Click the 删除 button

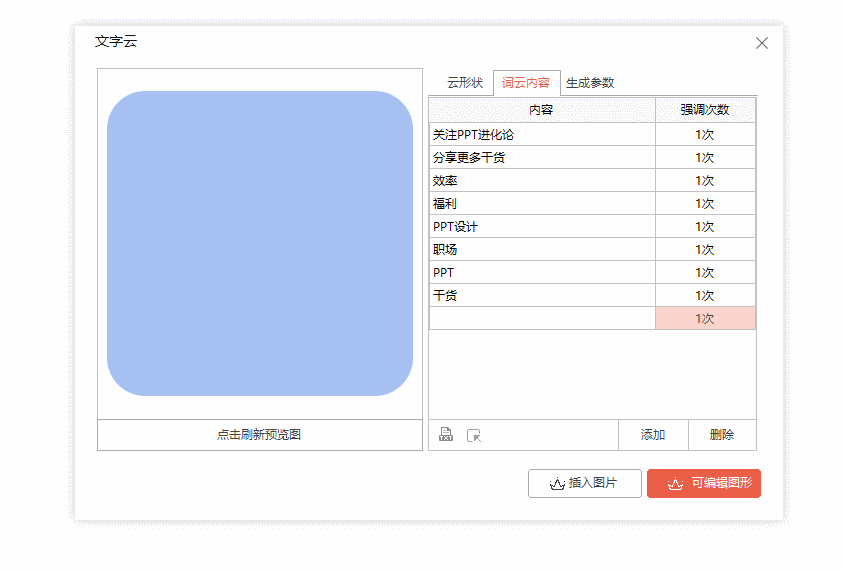[x=722, y=434]
